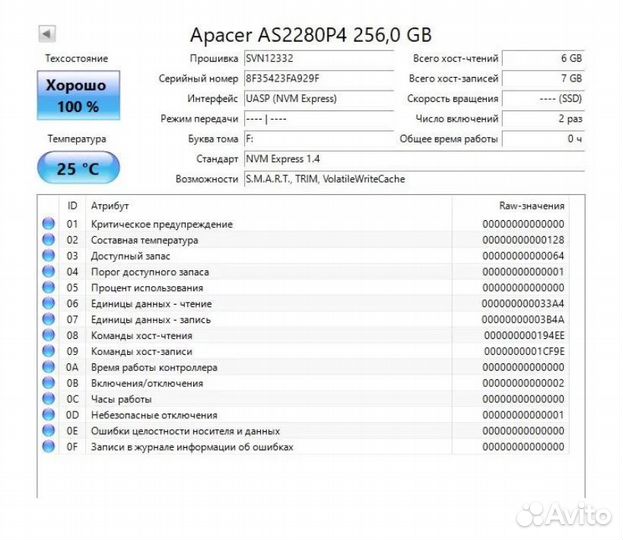Click the Буква тома field showing F:
This screenshot has width=623, height=540.
[x=319, y=139]
